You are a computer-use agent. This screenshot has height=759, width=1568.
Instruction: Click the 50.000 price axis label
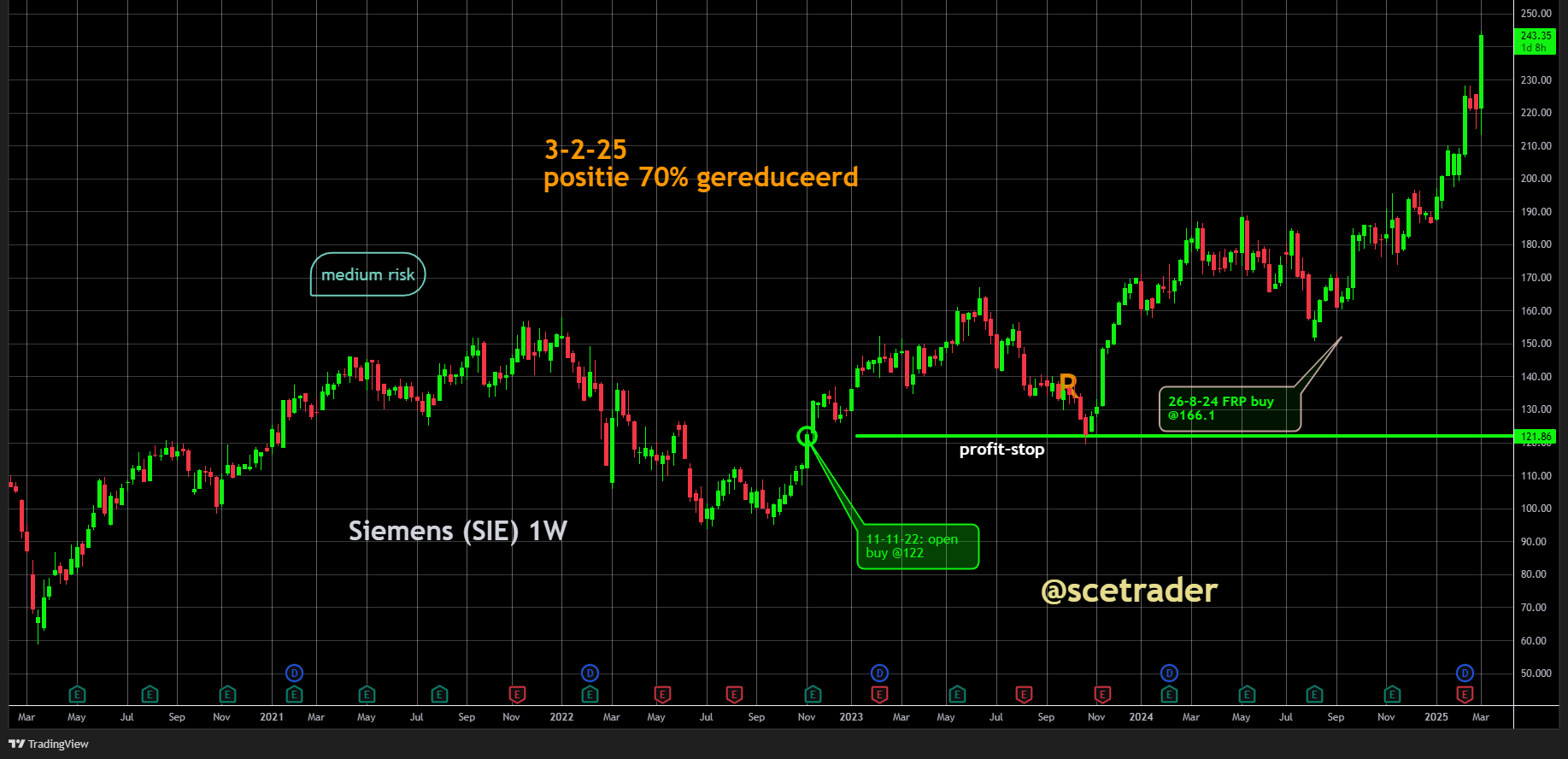tap(1536, 674)
